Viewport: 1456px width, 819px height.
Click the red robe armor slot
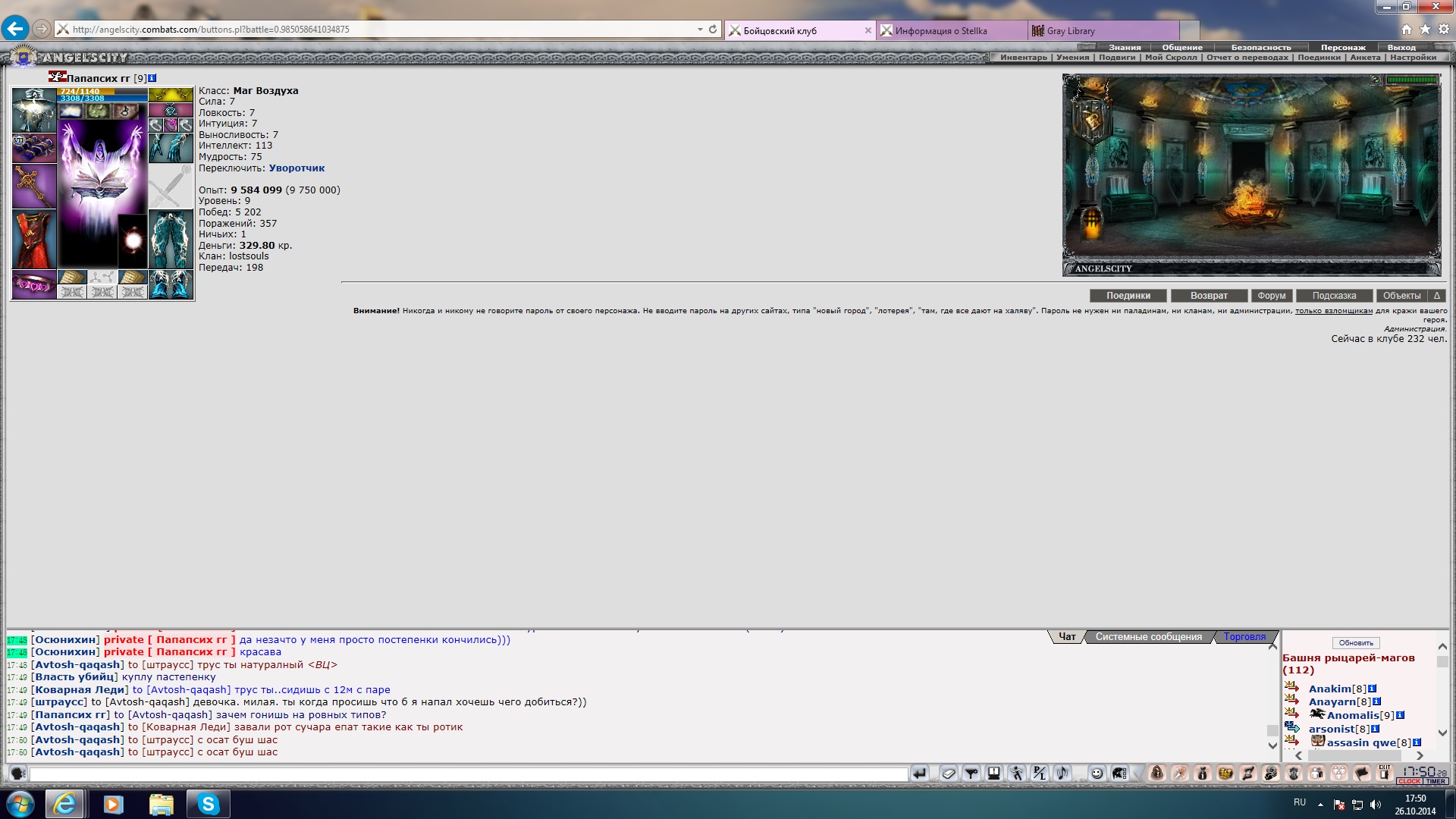33,239
